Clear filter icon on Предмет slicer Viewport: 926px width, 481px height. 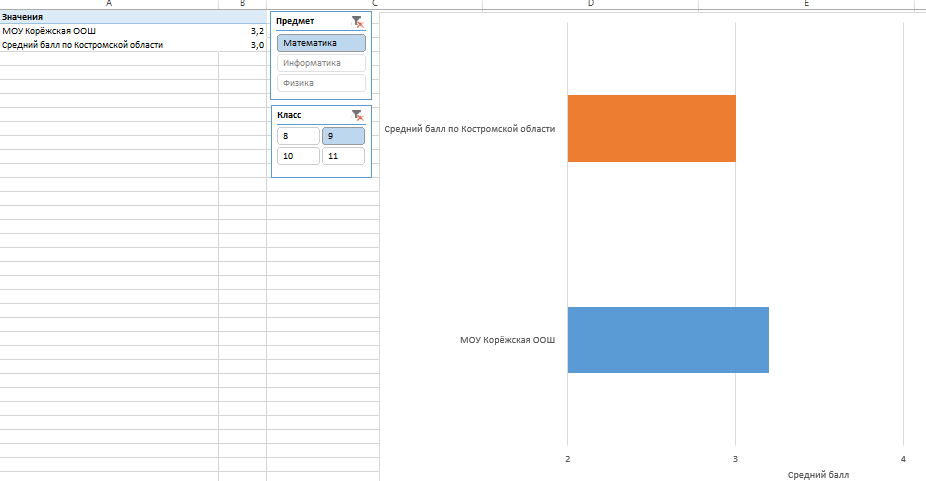point(357,22)
